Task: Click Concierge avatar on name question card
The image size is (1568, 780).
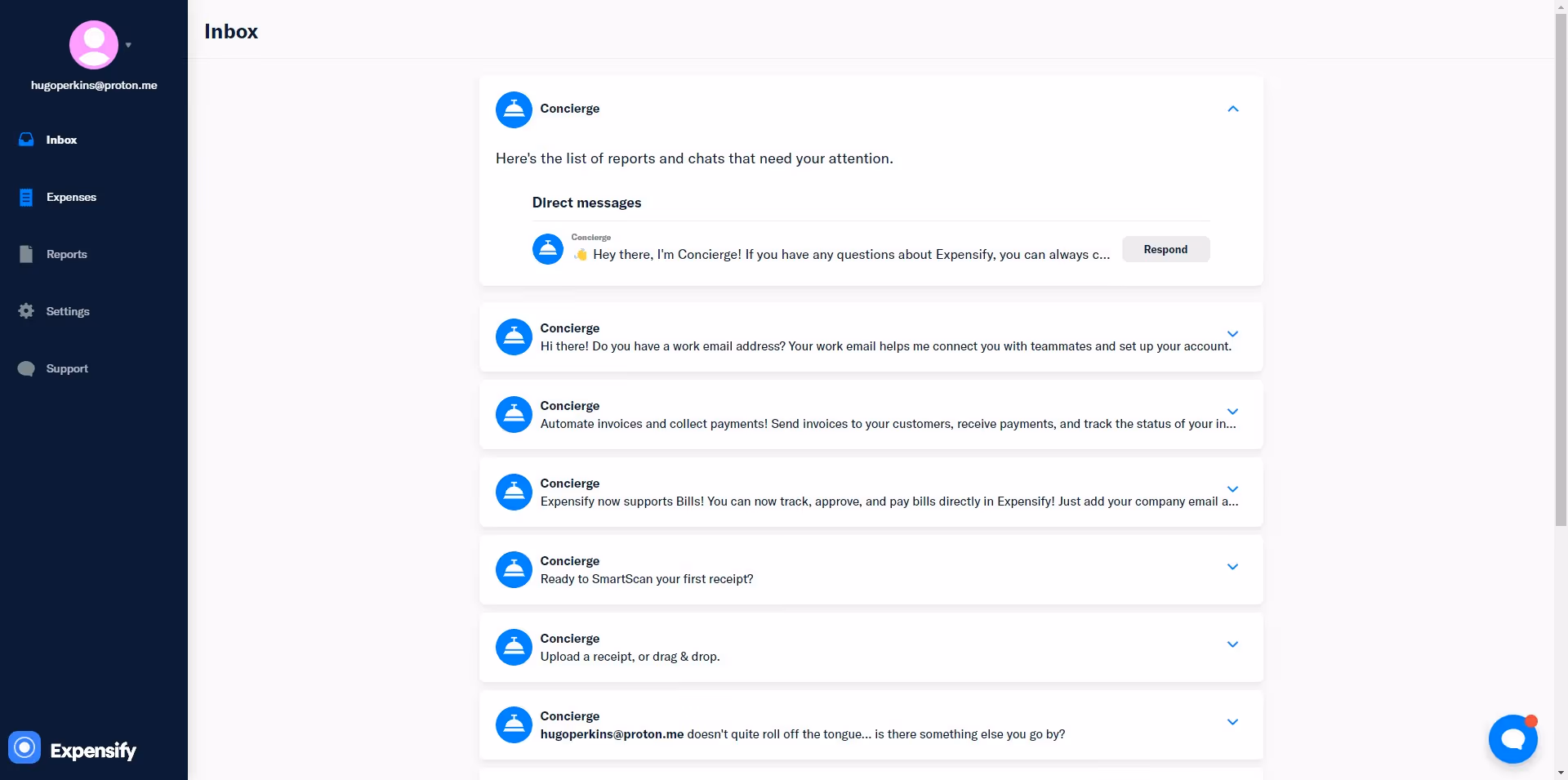Action: tap(514, 724)
